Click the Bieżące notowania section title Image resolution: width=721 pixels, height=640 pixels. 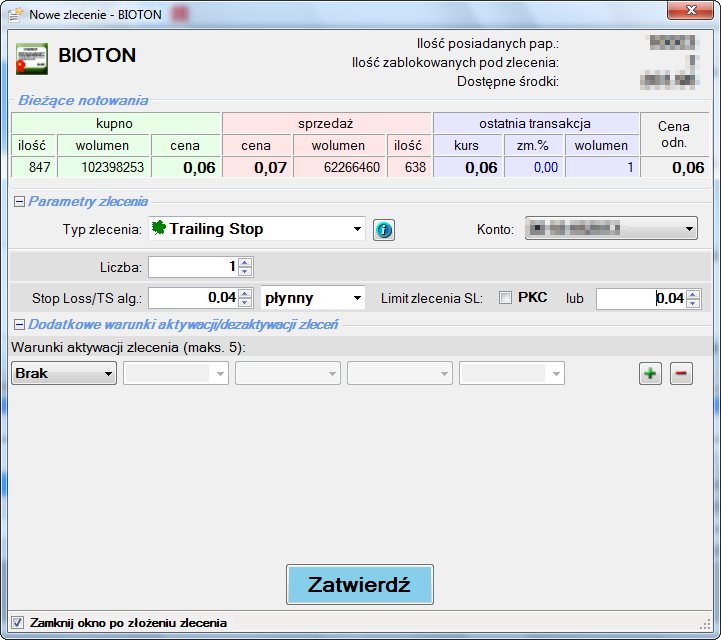[x=83, y=101]
